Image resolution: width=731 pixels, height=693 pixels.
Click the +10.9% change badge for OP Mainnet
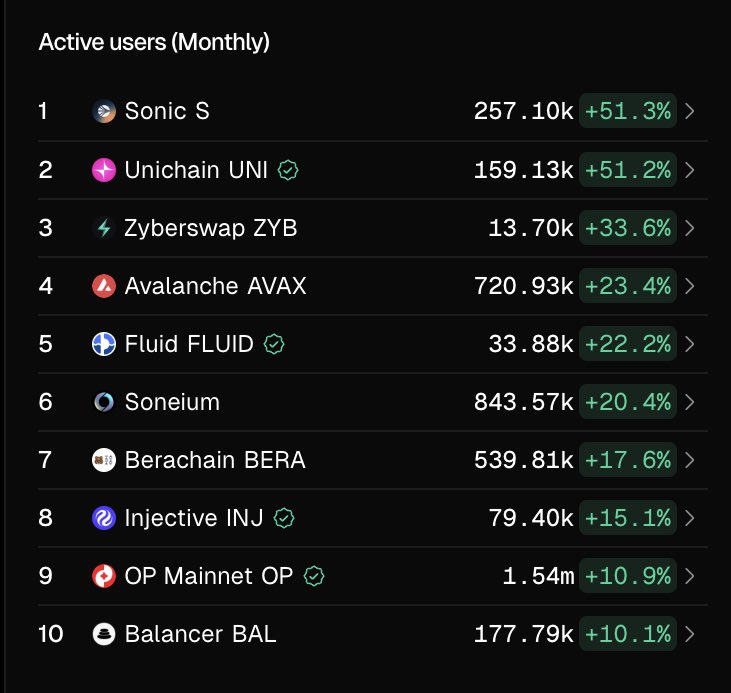pos(628,576)
